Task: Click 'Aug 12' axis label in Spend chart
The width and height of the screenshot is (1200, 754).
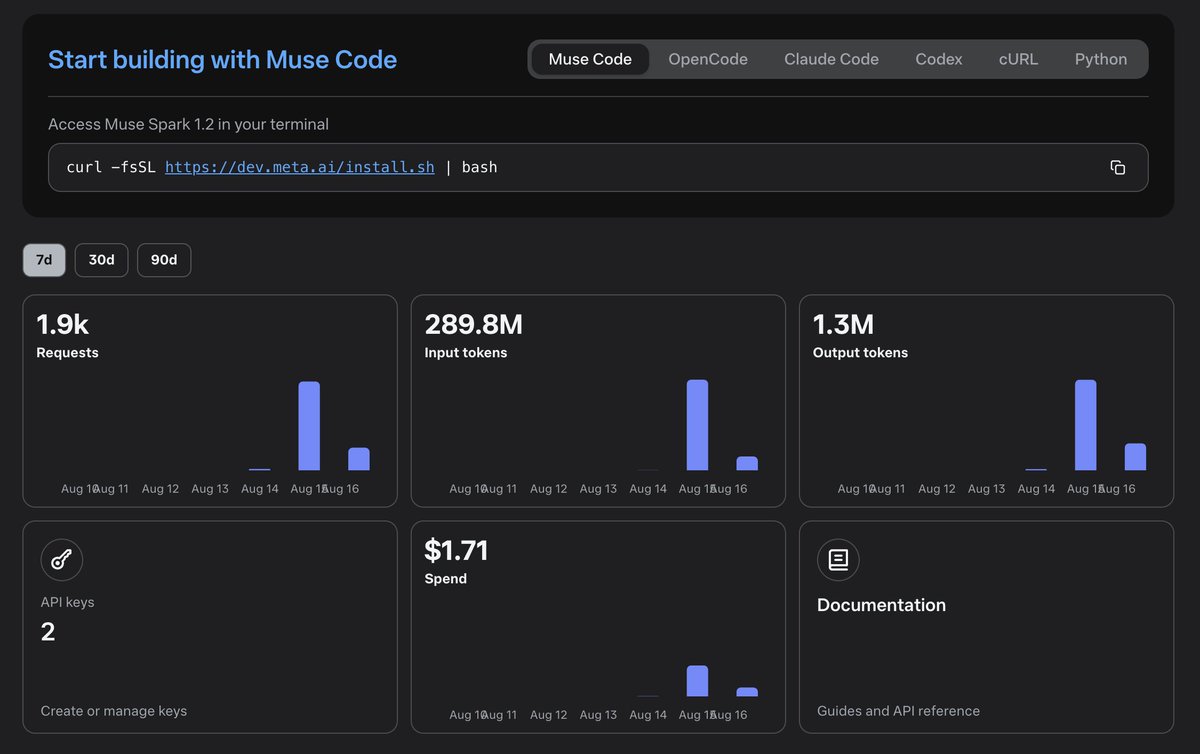Action: [x=548, y=715]
